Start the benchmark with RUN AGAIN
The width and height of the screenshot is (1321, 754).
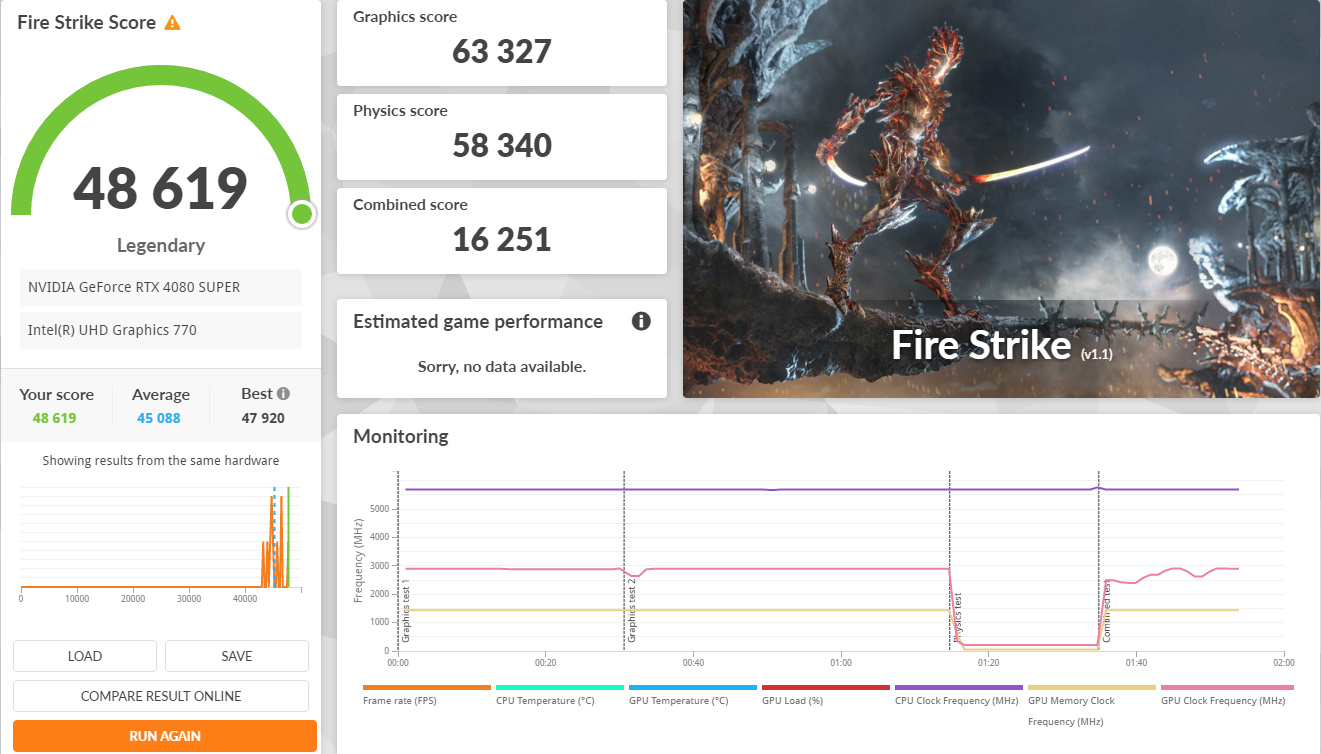point(165,736)
